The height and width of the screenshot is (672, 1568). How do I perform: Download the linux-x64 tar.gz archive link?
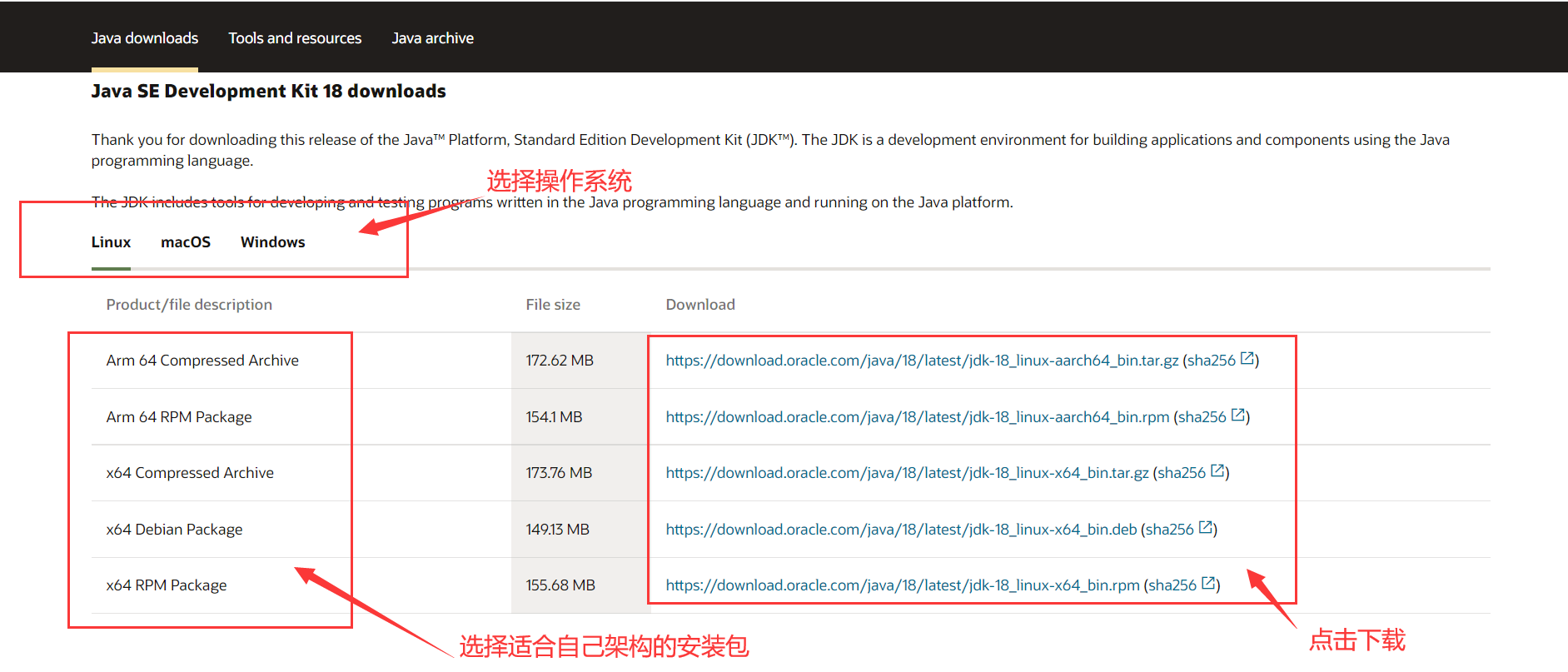(907, 473)
